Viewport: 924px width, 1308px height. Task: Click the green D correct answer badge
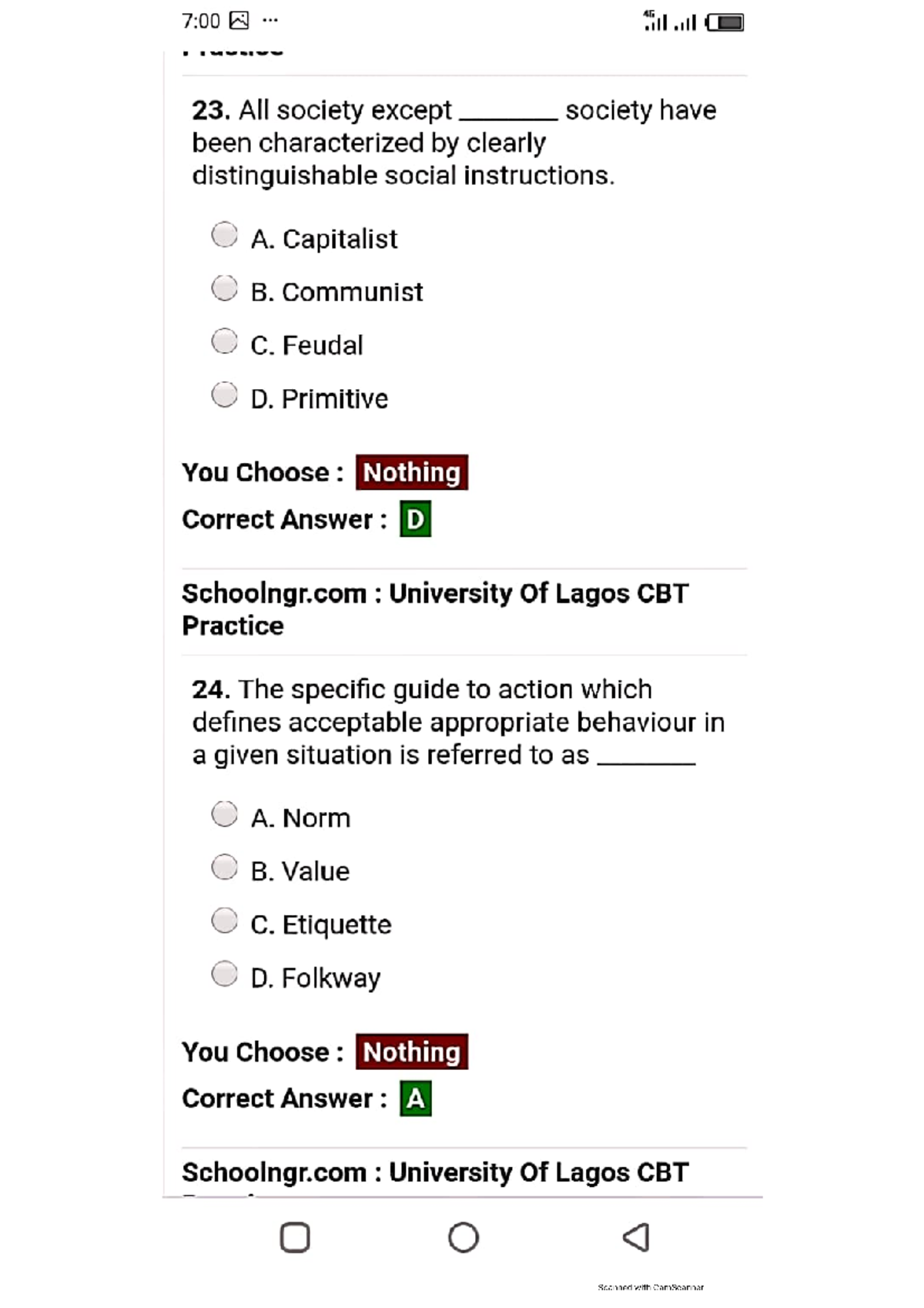coord(415,519)
